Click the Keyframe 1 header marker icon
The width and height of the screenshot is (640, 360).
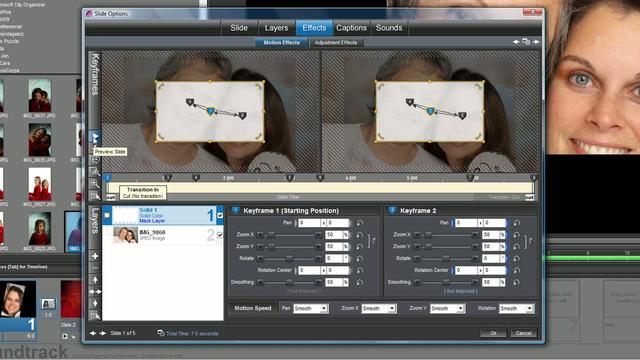pos(235,210)
